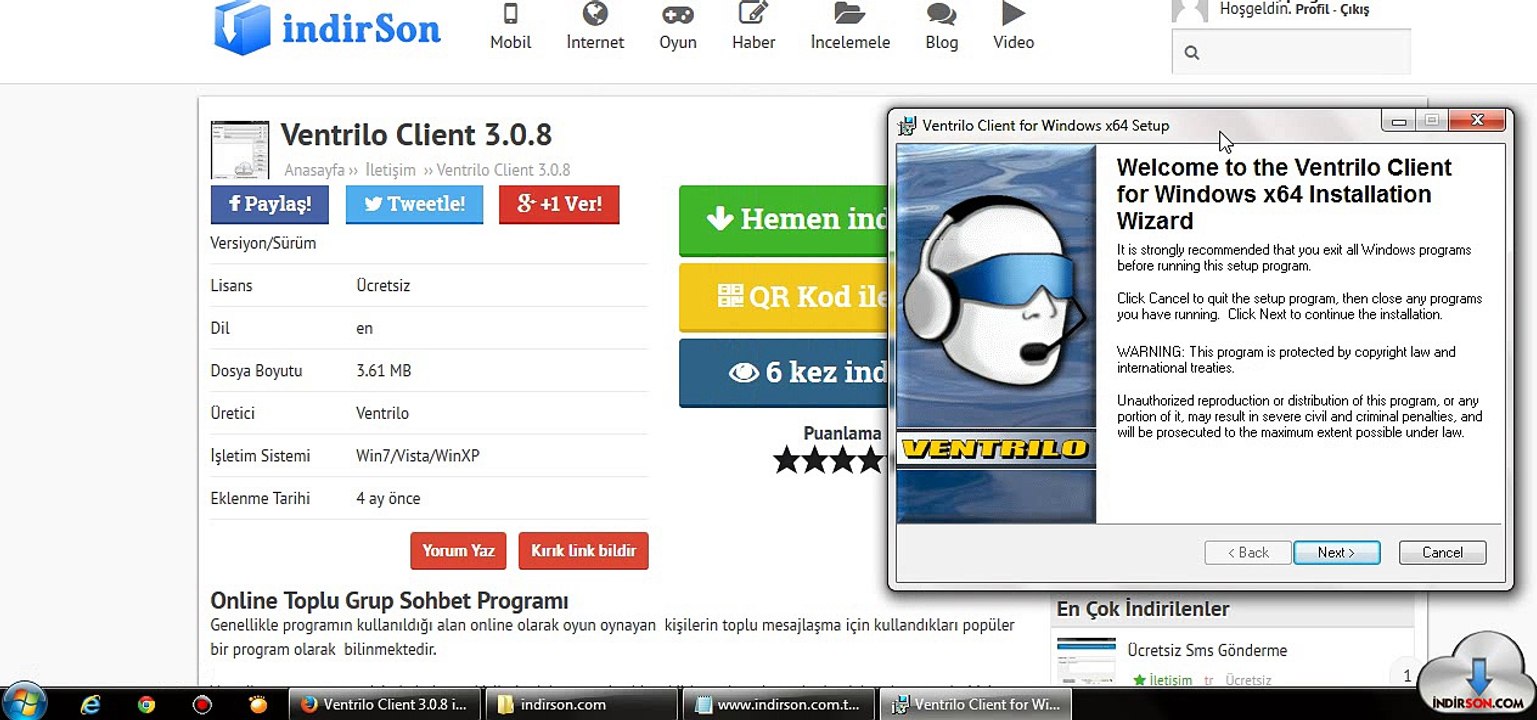Open the İletişim breadcrumb category
The width and height of the screenshot is (1537, 720).
[x=390, y=170]
